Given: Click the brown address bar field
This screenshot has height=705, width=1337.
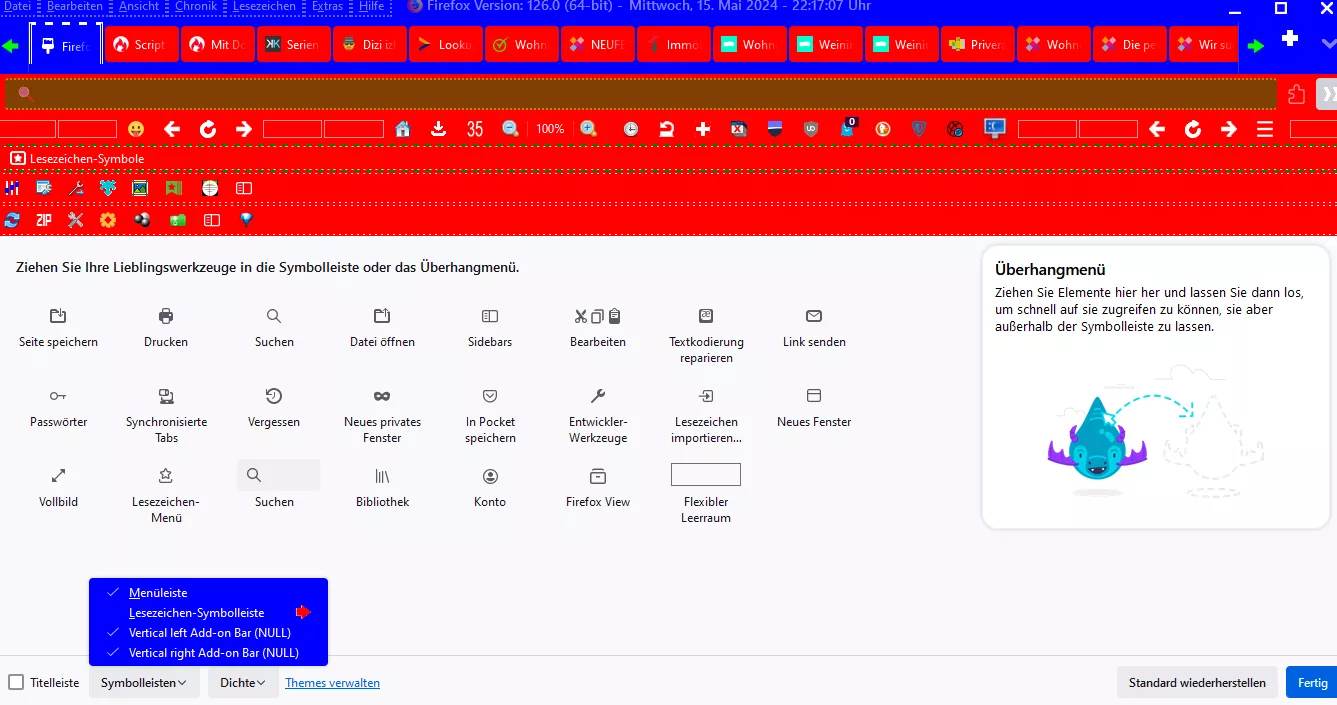Looking at the screenshot, I should [x=640, y=94].
